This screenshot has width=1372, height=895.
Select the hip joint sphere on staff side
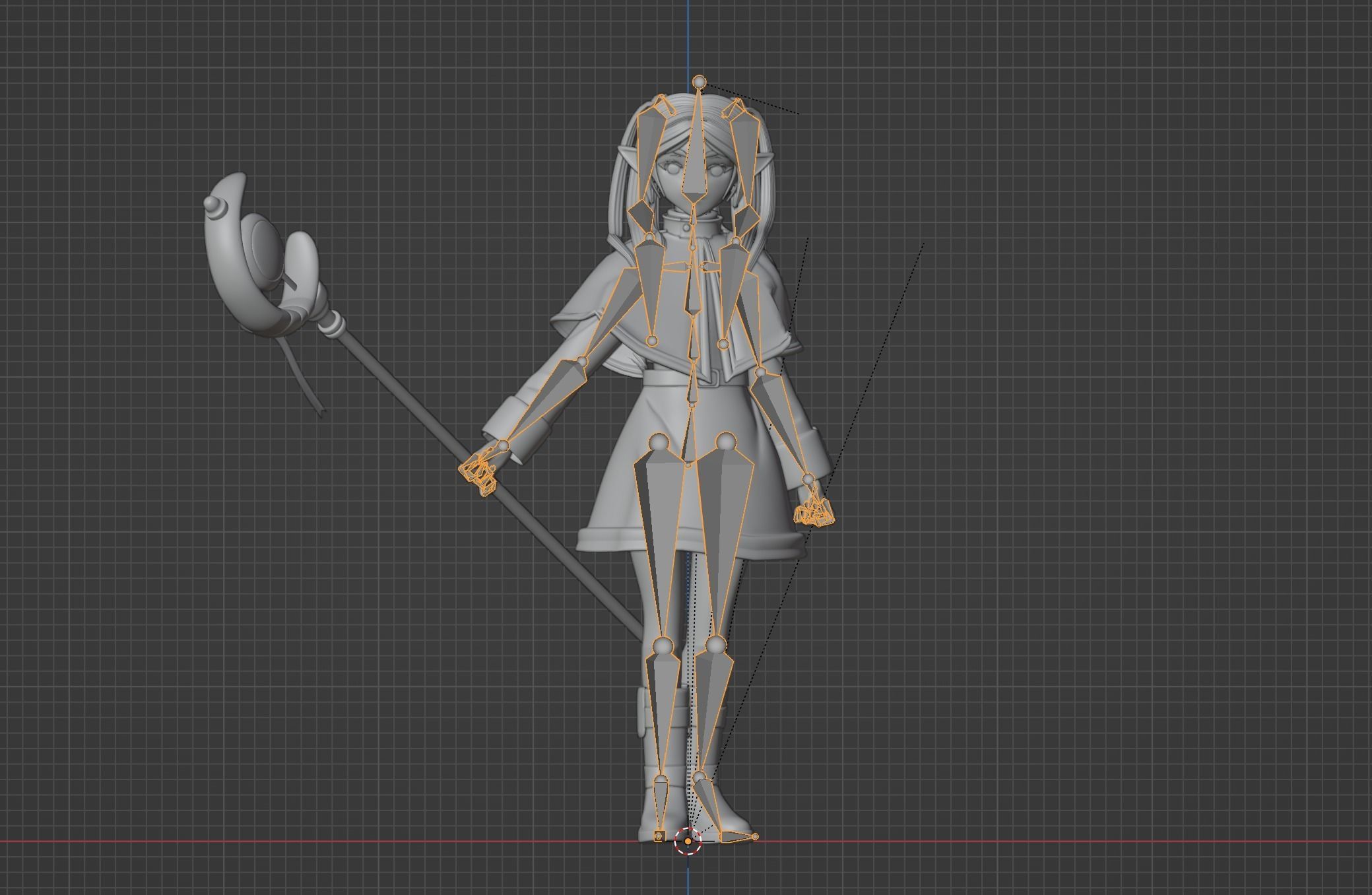[659, 443]
